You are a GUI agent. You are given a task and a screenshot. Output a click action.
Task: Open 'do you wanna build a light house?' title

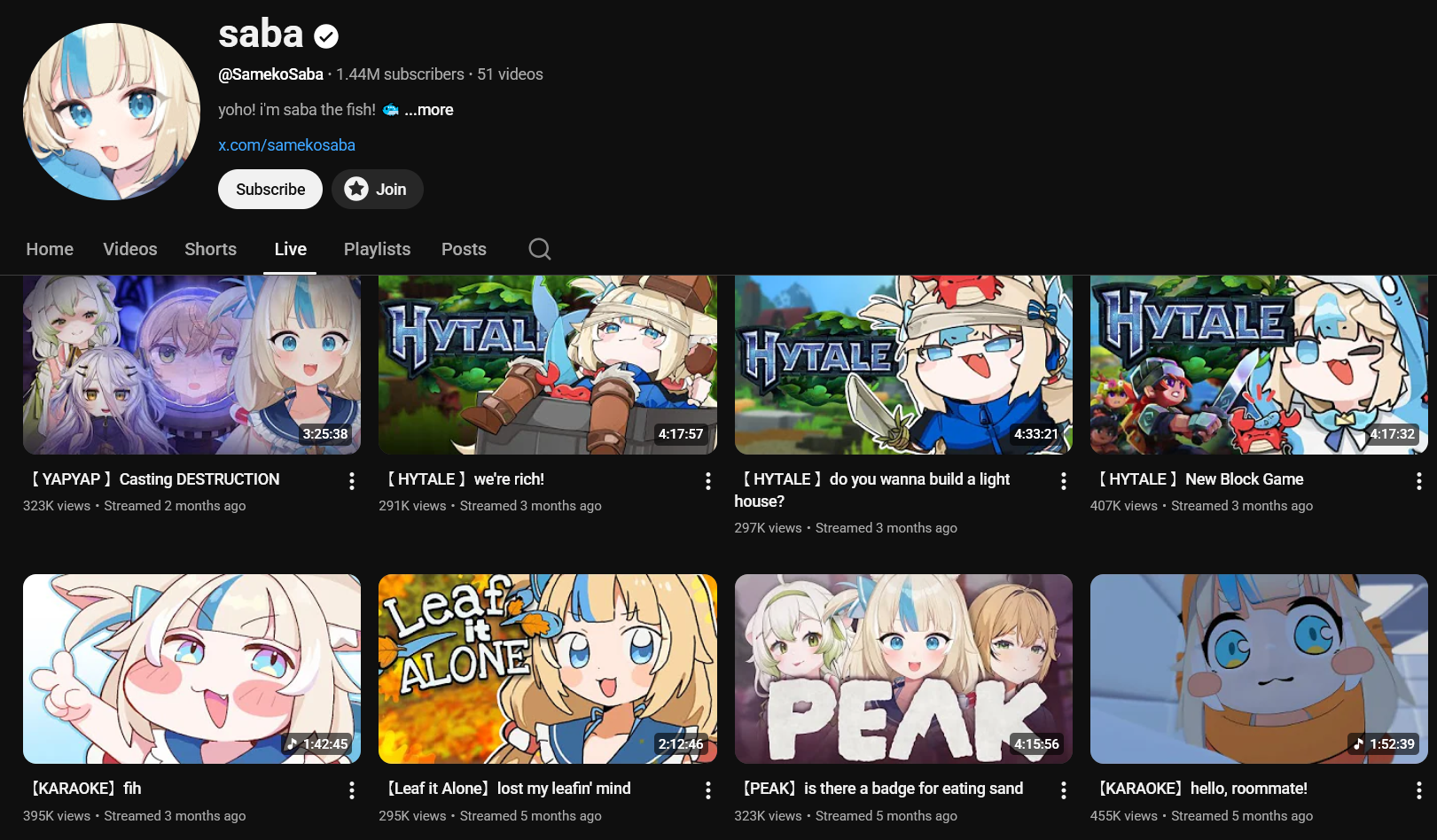pos(872,490)
